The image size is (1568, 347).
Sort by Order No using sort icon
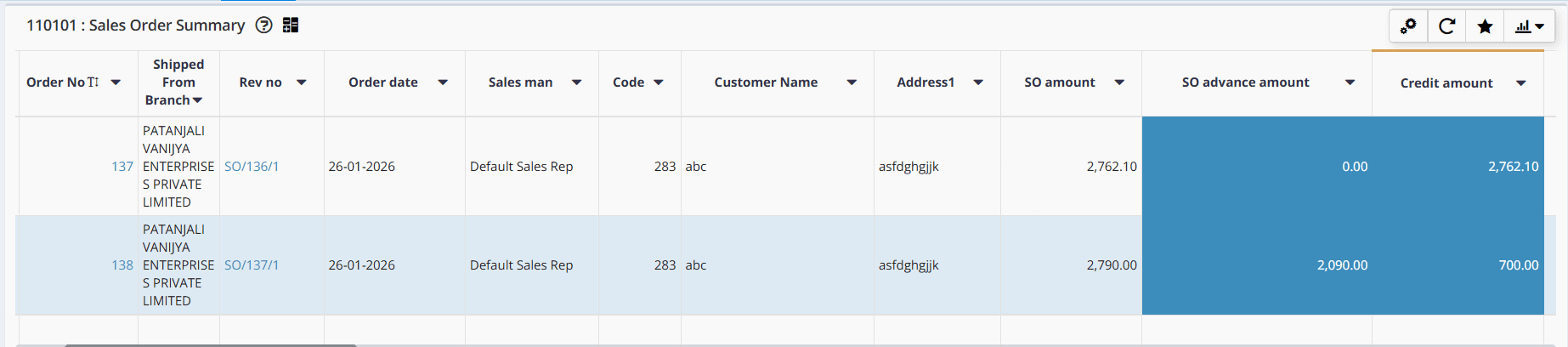tap(93, 82)
